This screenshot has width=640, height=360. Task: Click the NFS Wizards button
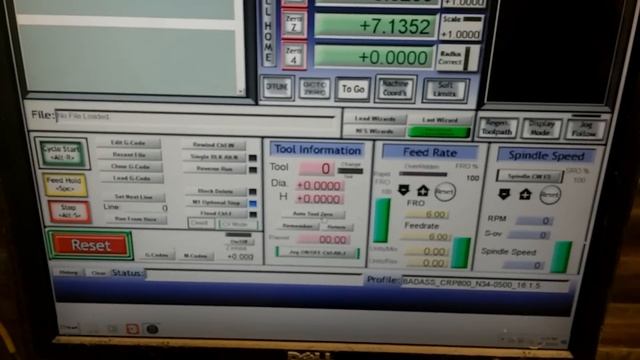(374, 131)
